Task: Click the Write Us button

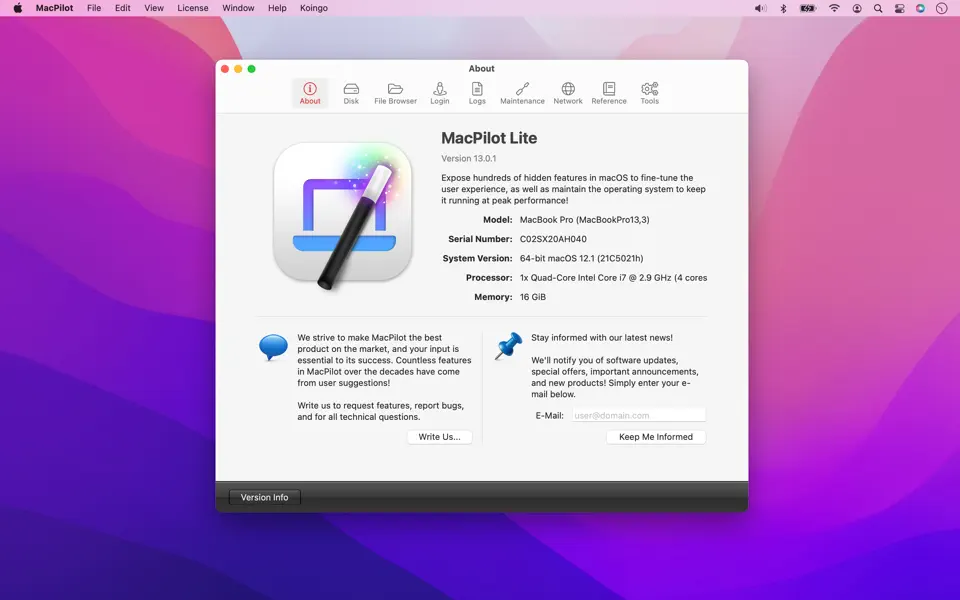Action: tap(440, 436)
